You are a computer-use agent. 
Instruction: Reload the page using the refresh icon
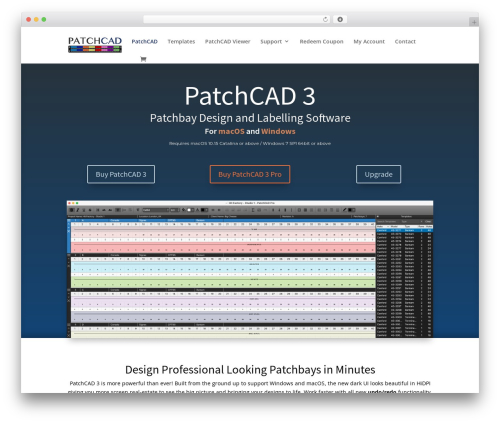tap(325, 20)
